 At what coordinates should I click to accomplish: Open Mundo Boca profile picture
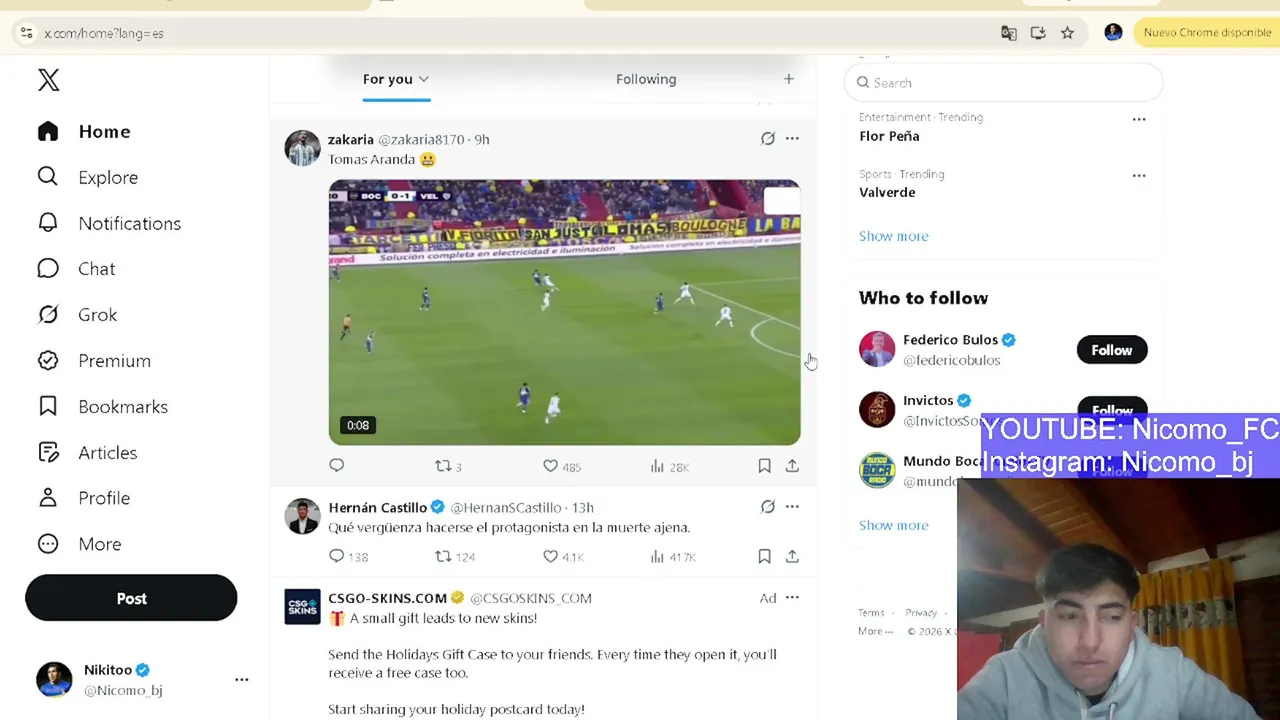[877, 471]
